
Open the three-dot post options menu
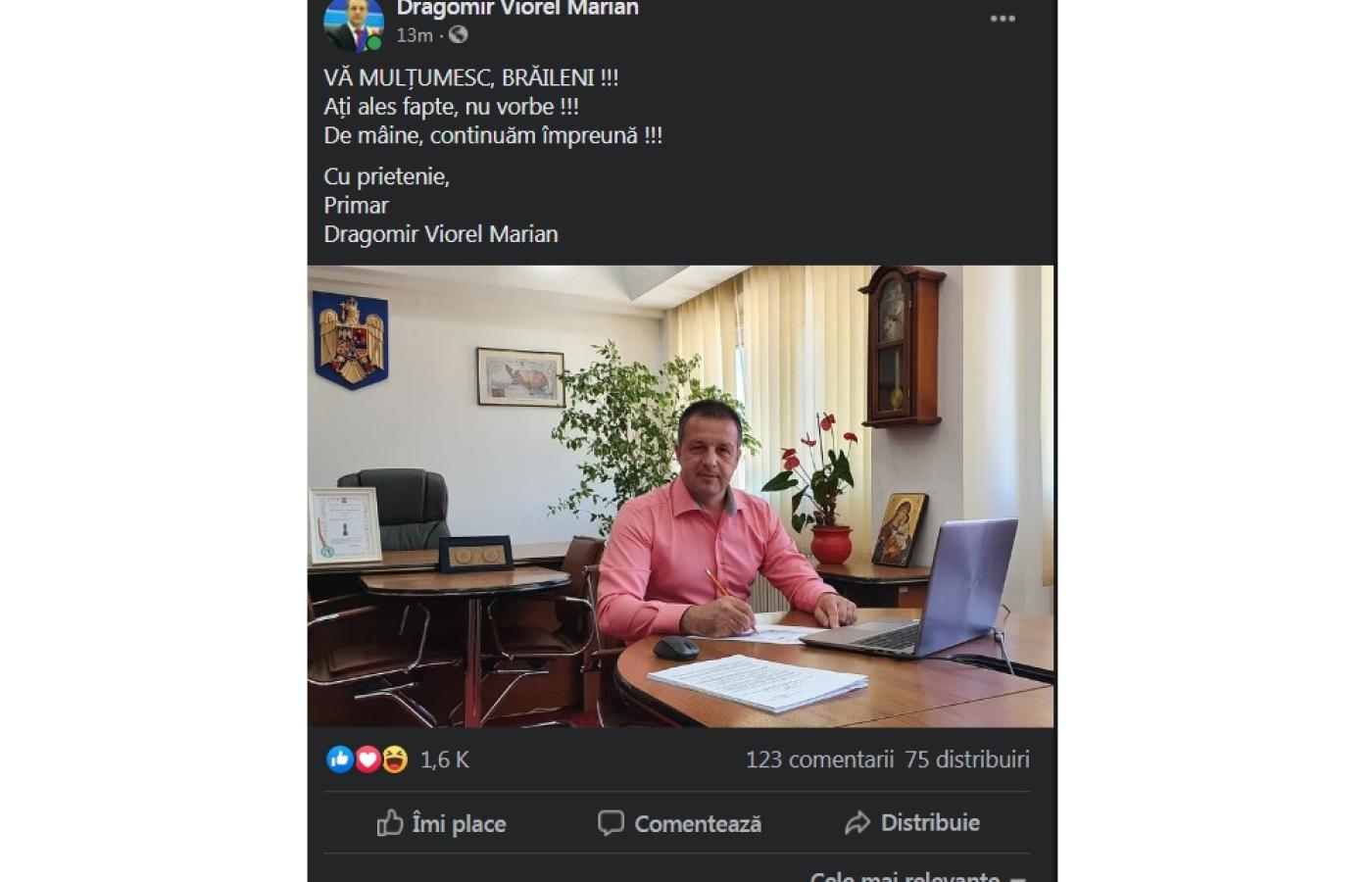click(1002, 19)
